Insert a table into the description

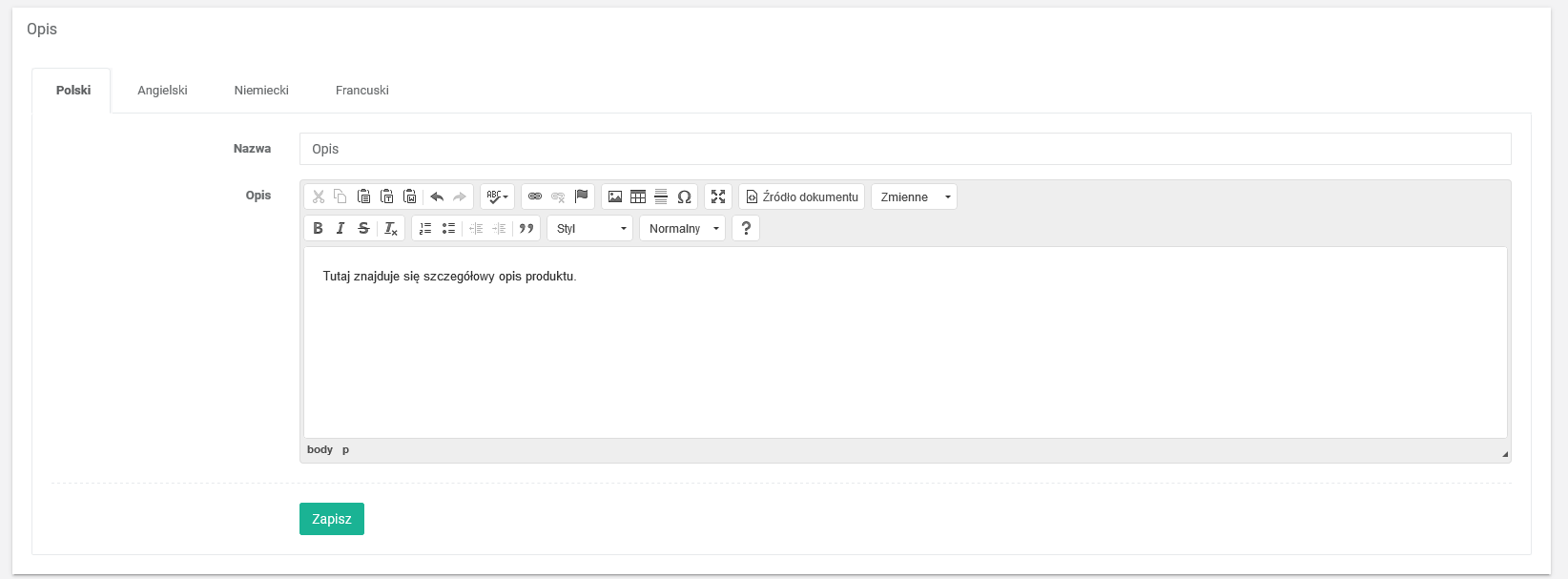tap(638, 196)
